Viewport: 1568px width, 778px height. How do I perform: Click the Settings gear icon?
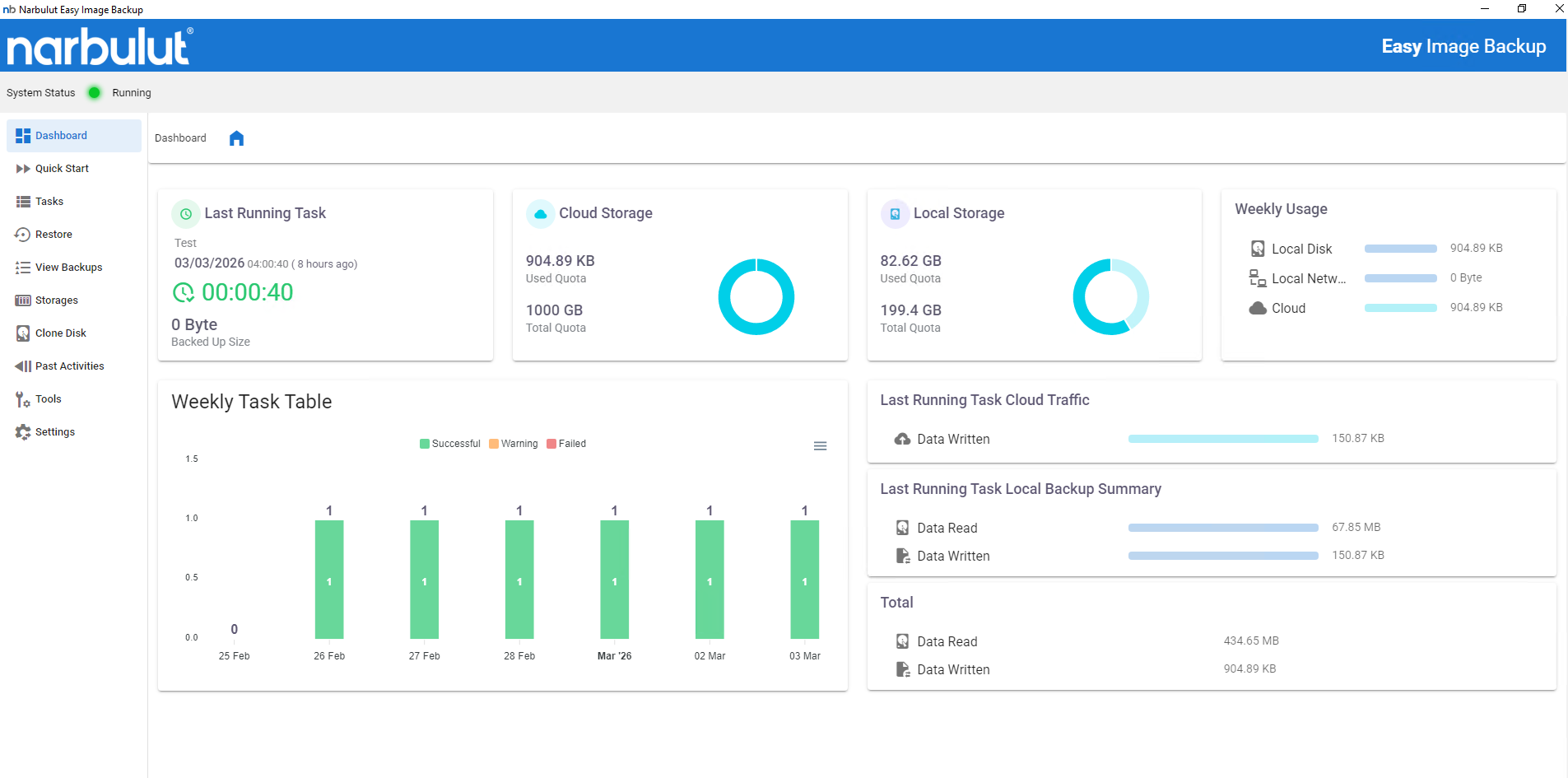(x=23, y=432)
